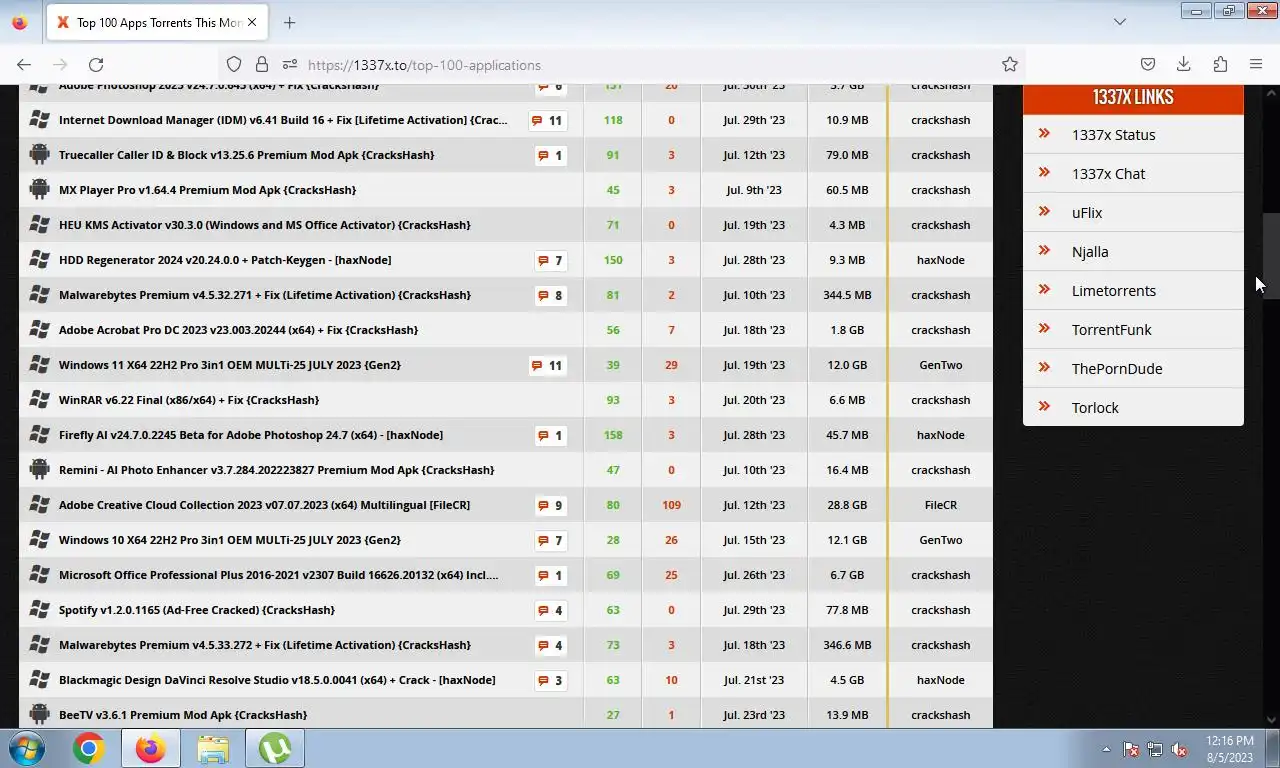Click the Android icon beside Truecaller row
The width and height of the screenshot is (1280, 768).
pyautogui.click(x=39, y=154)
